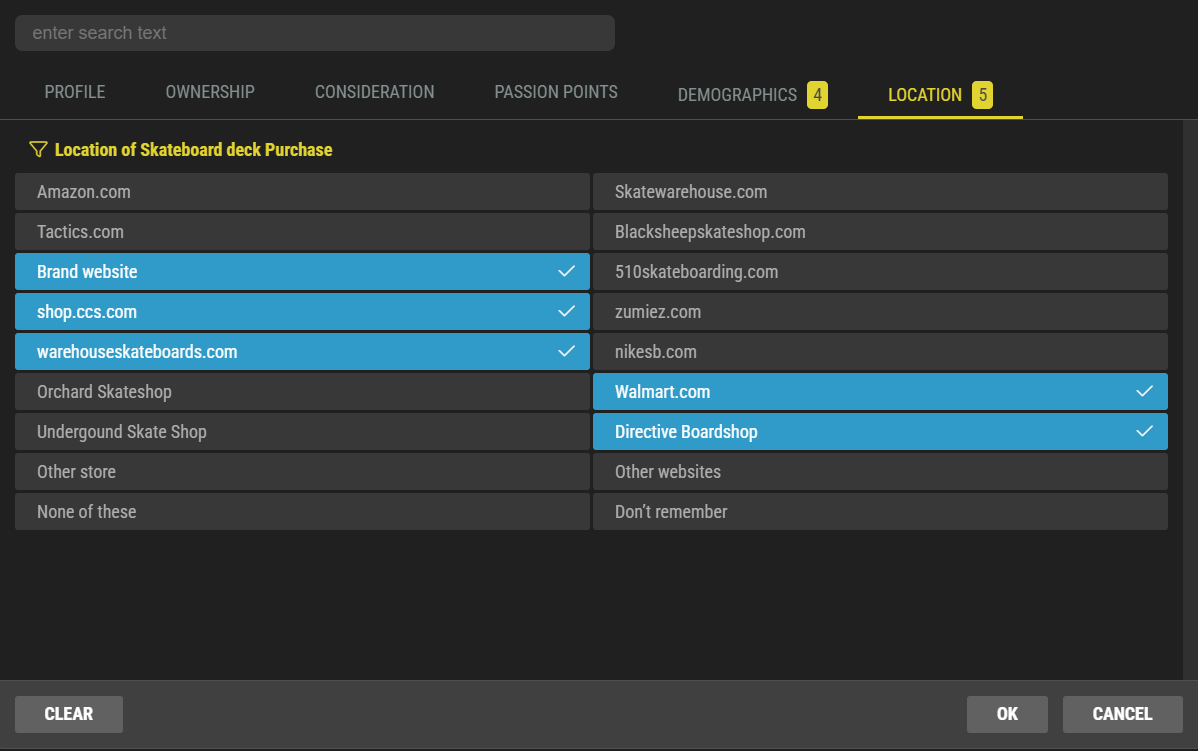Deselect the Brand website option
Screen dimensions: 1198x751
(303, 271)
